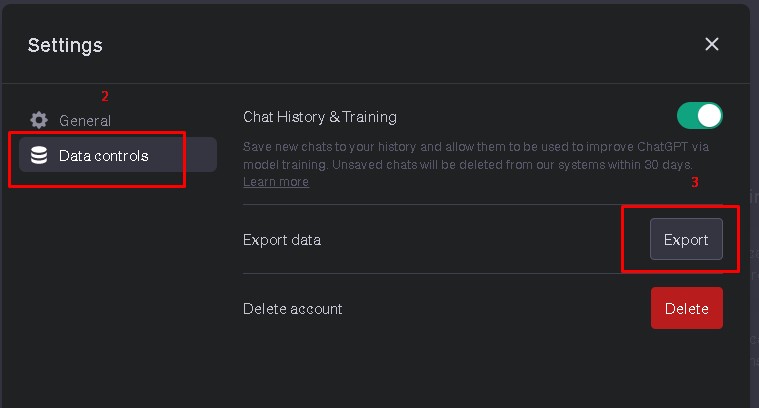The image size is (759, 408).
Task: Disable the Chat History & Training switch
Action: click(699, 116)
